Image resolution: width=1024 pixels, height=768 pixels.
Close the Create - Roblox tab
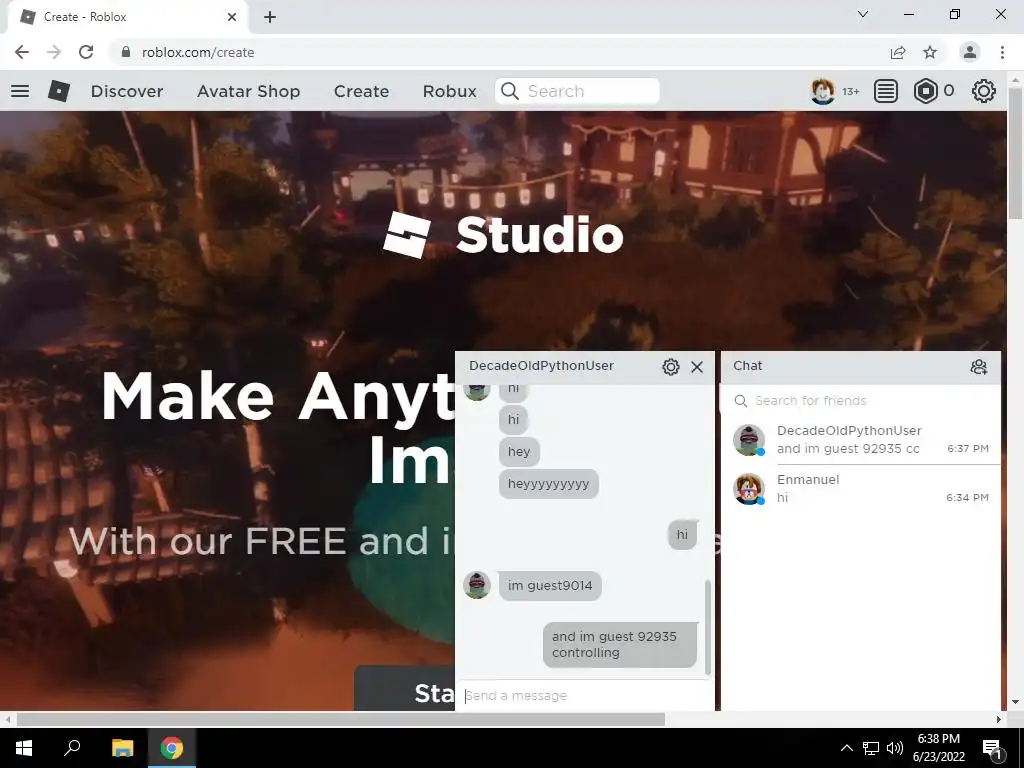coord(232,17)
